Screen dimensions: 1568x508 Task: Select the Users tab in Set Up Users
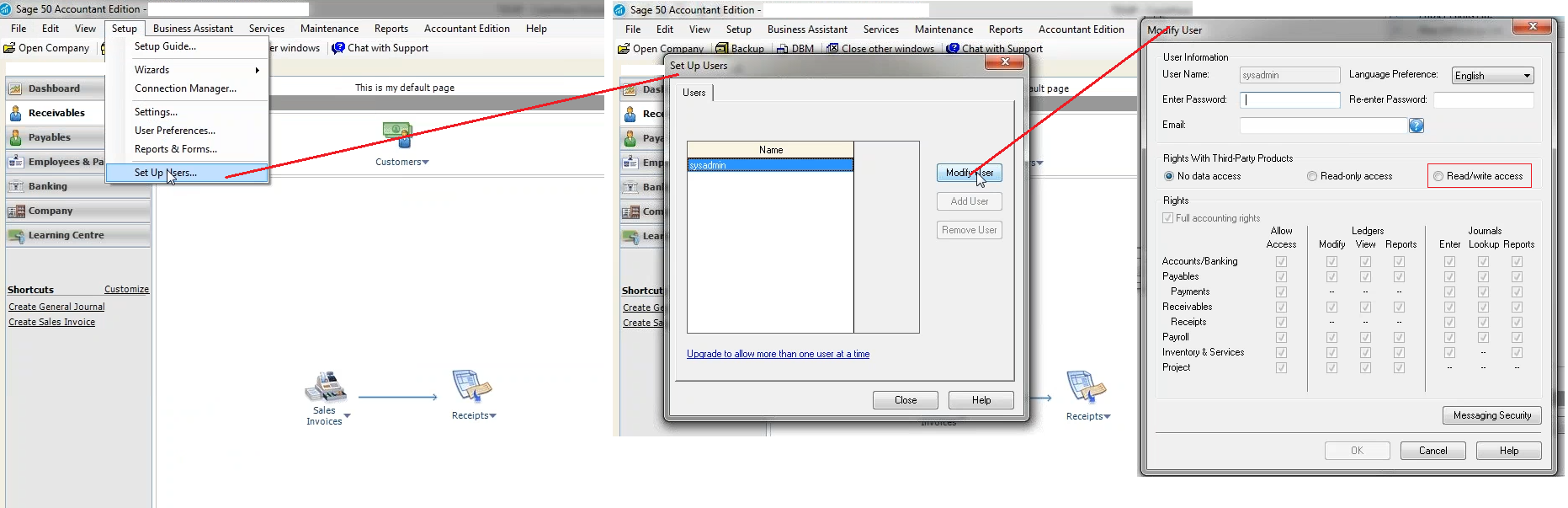694,93
